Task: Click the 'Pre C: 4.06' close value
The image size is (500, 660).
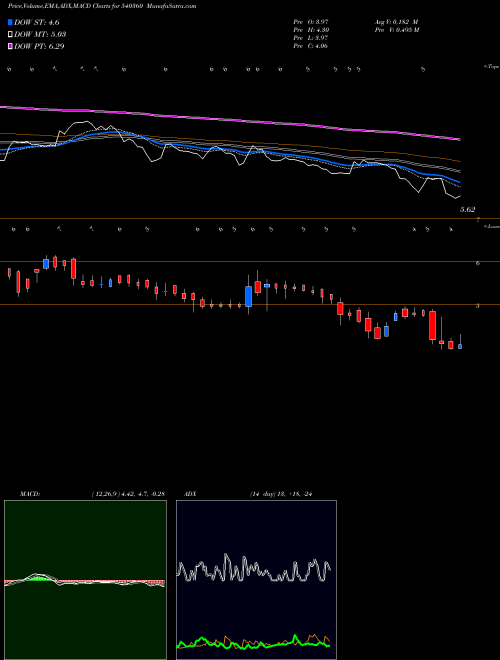Action: [311, 46]
